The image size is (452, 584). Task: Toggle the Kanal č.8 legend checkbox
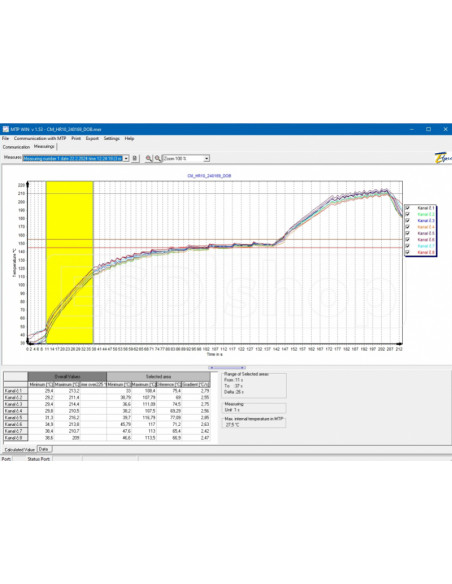pyautogui.click(x=408, y=252)
